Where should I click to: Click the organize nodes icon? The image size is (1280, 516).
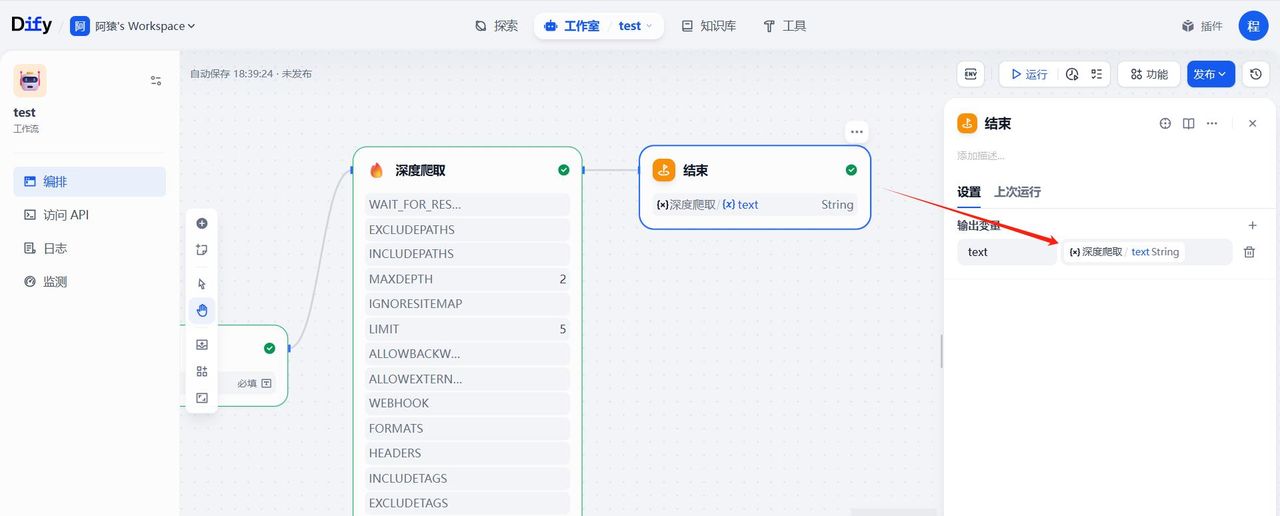click(202, 371)
